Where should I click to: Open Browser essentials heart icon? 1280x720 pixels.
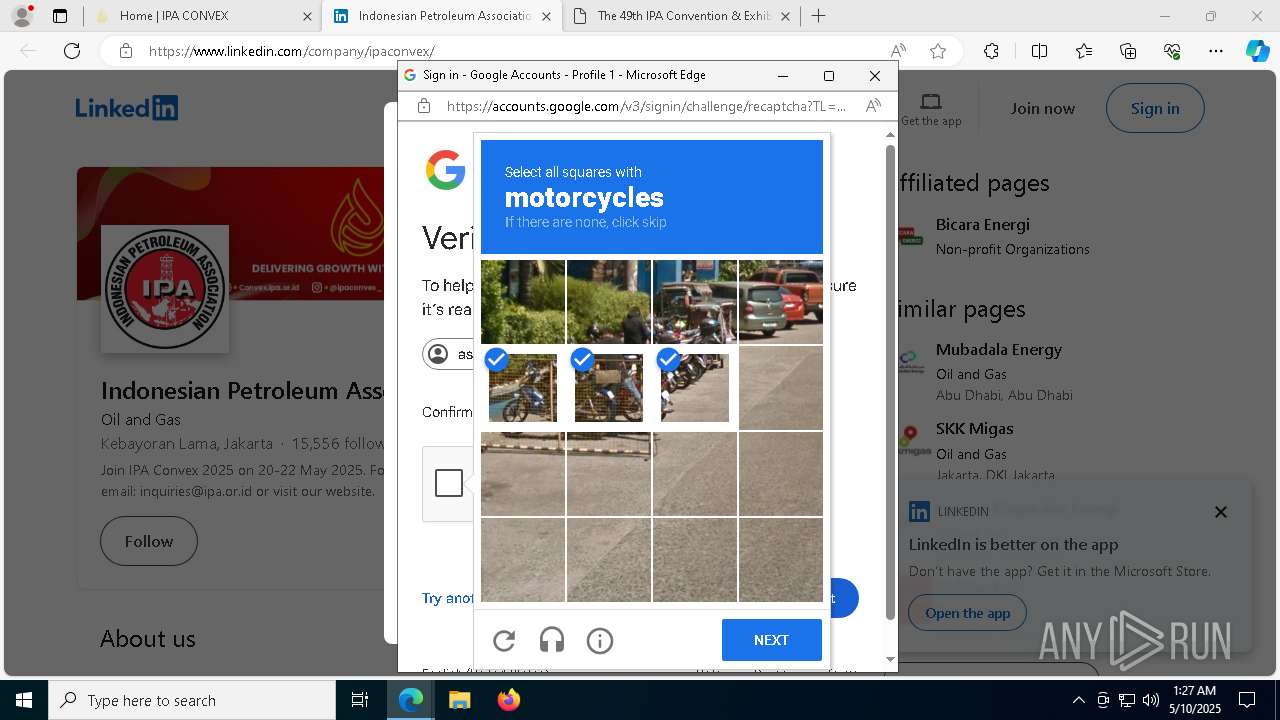click(x=1172, y=51)
